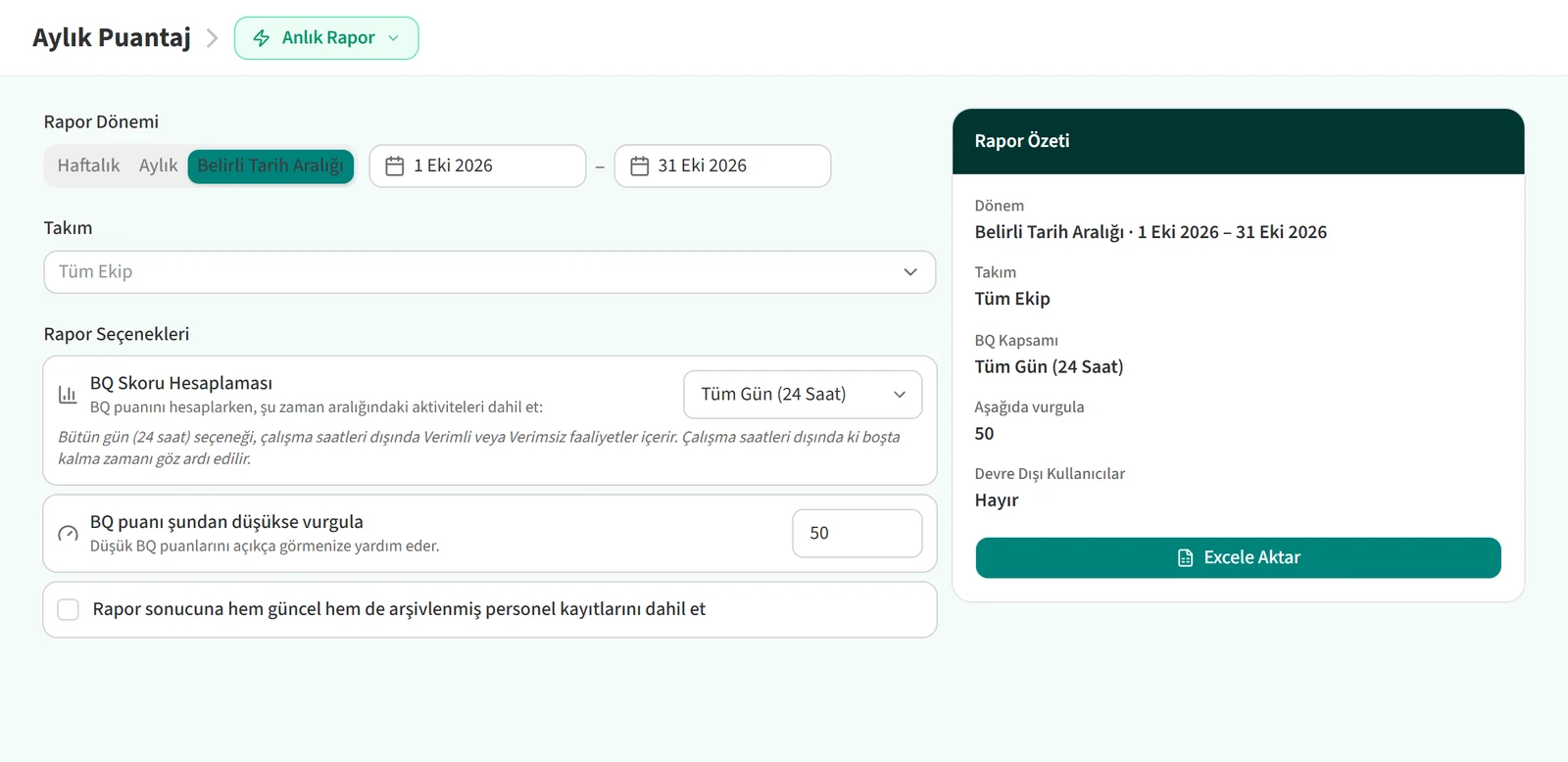Click the calendar icon beside 31 Eki 2026
This screenshot has width=1568, height=762.
tap(640, 167)
